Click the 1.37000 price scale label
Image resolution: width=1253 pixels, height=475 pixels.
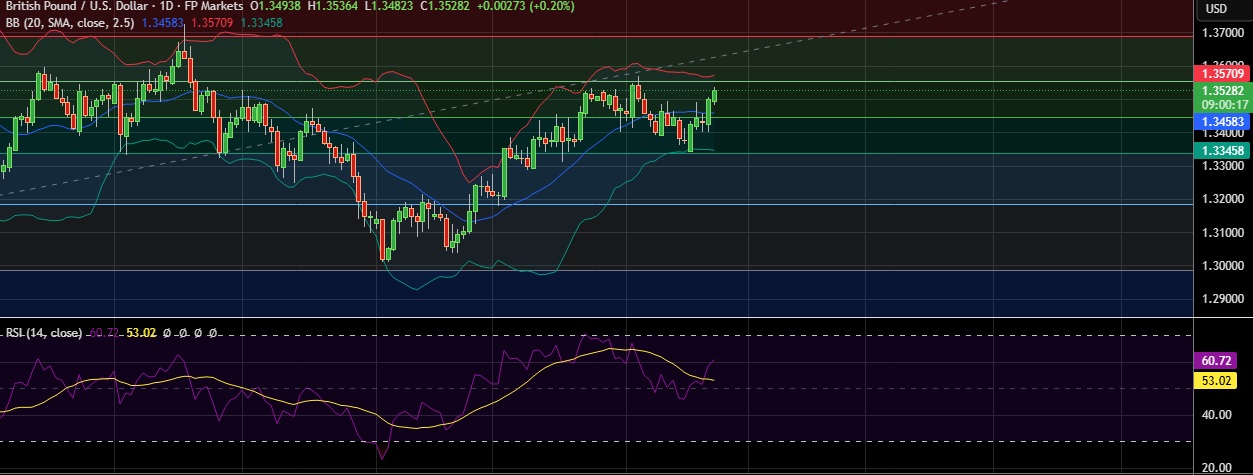coord(1223,33)
